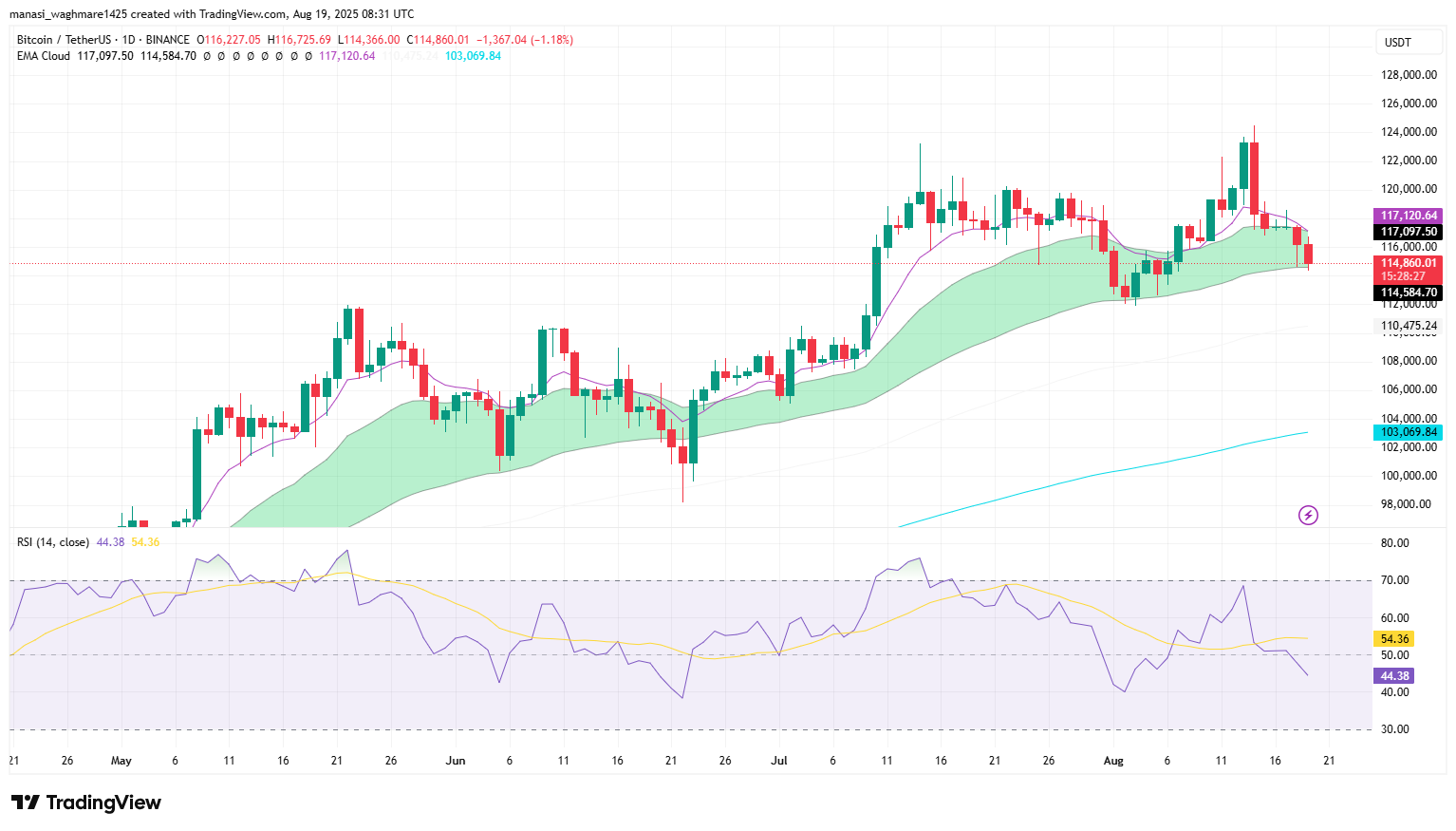Click the Bitcoin / TetherUS symbol title
The width and height of the screenshot is (1456, 831).
pyautogui.click(x=64, y=40)
